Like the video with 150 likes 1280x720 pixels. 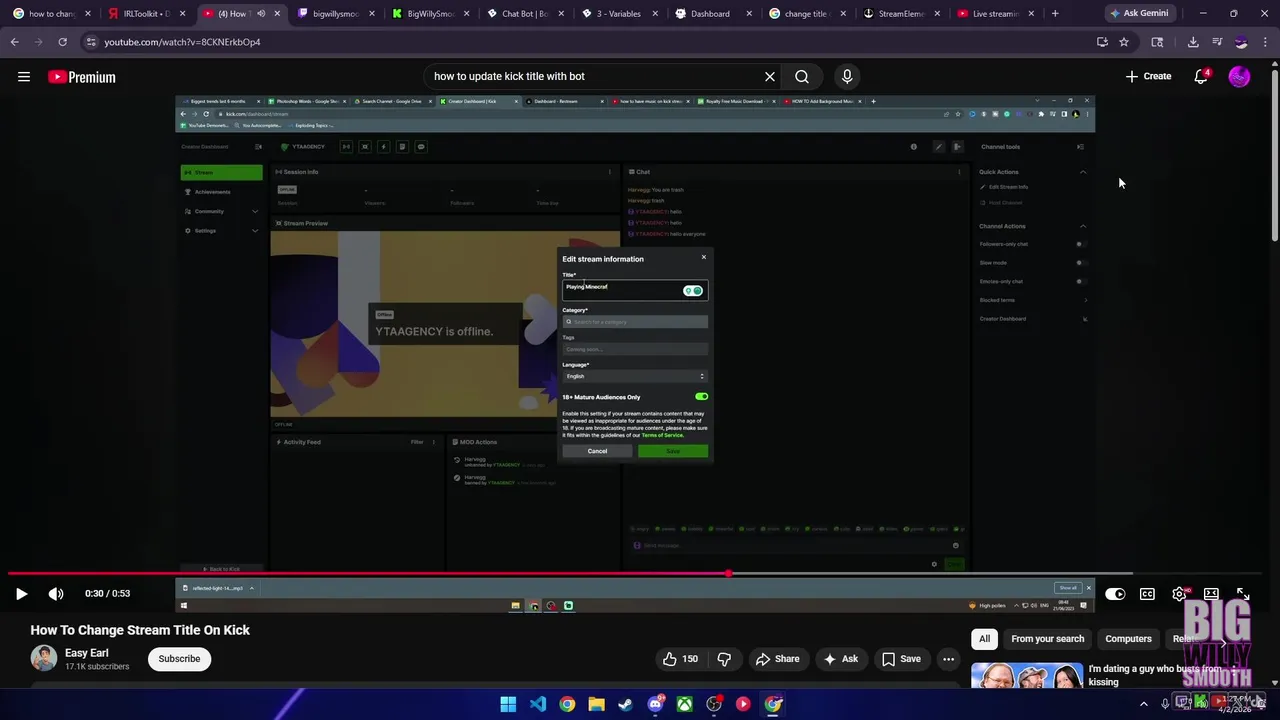[679, 659]
